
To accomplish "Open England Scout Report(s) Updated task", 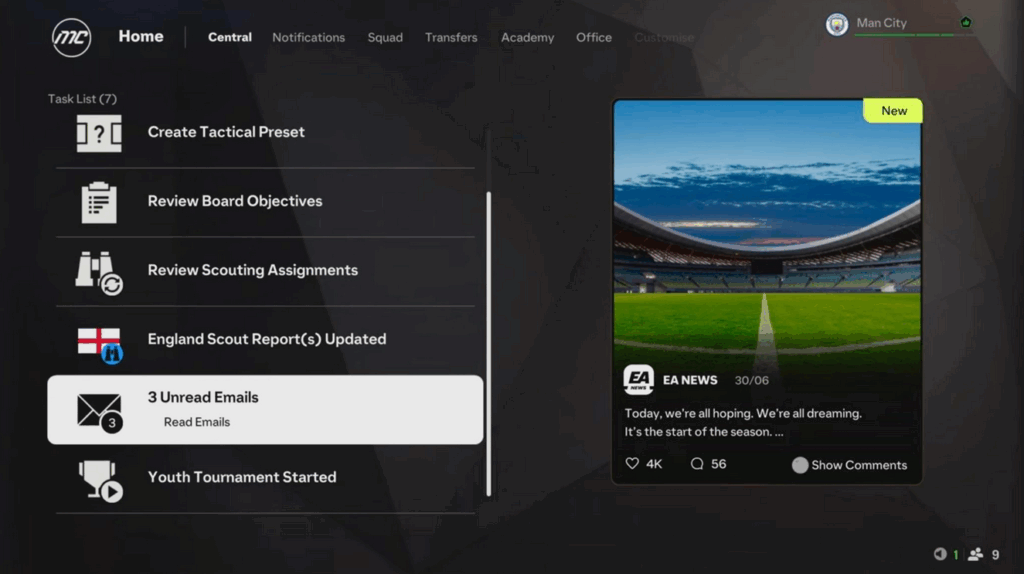I will point(265,341).
